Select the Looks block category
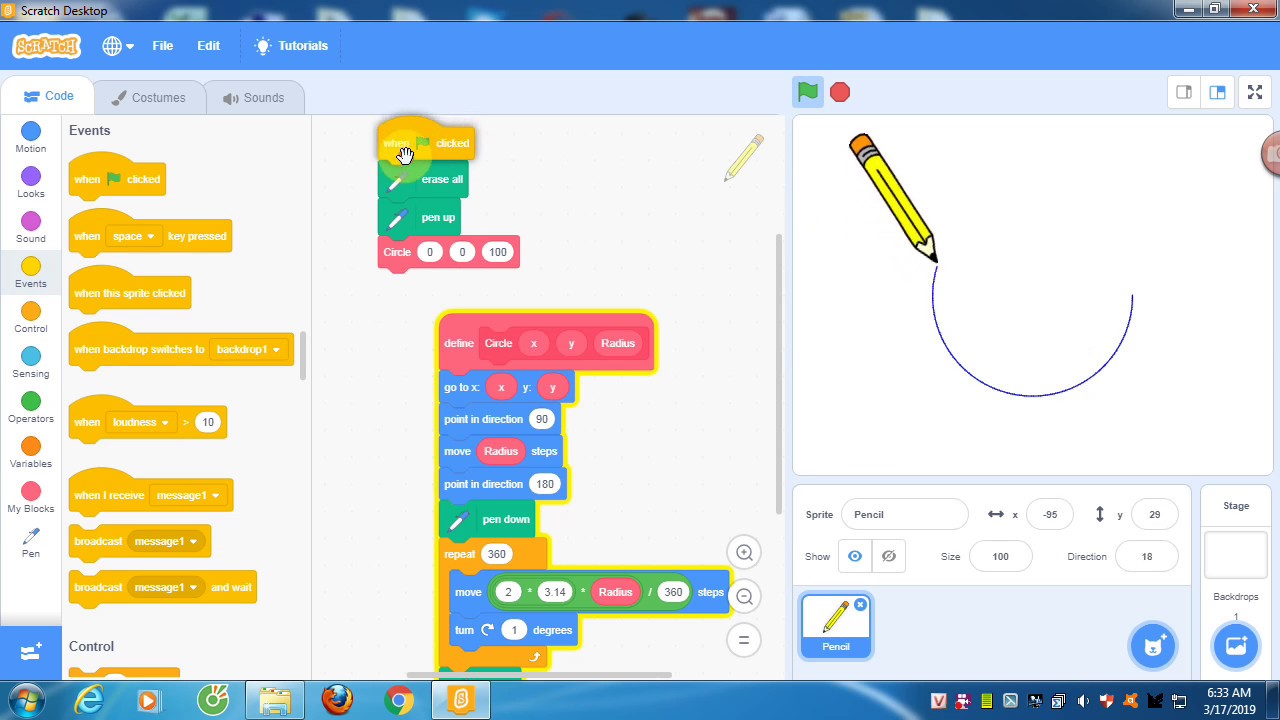1280x720 pixels. 31,183
